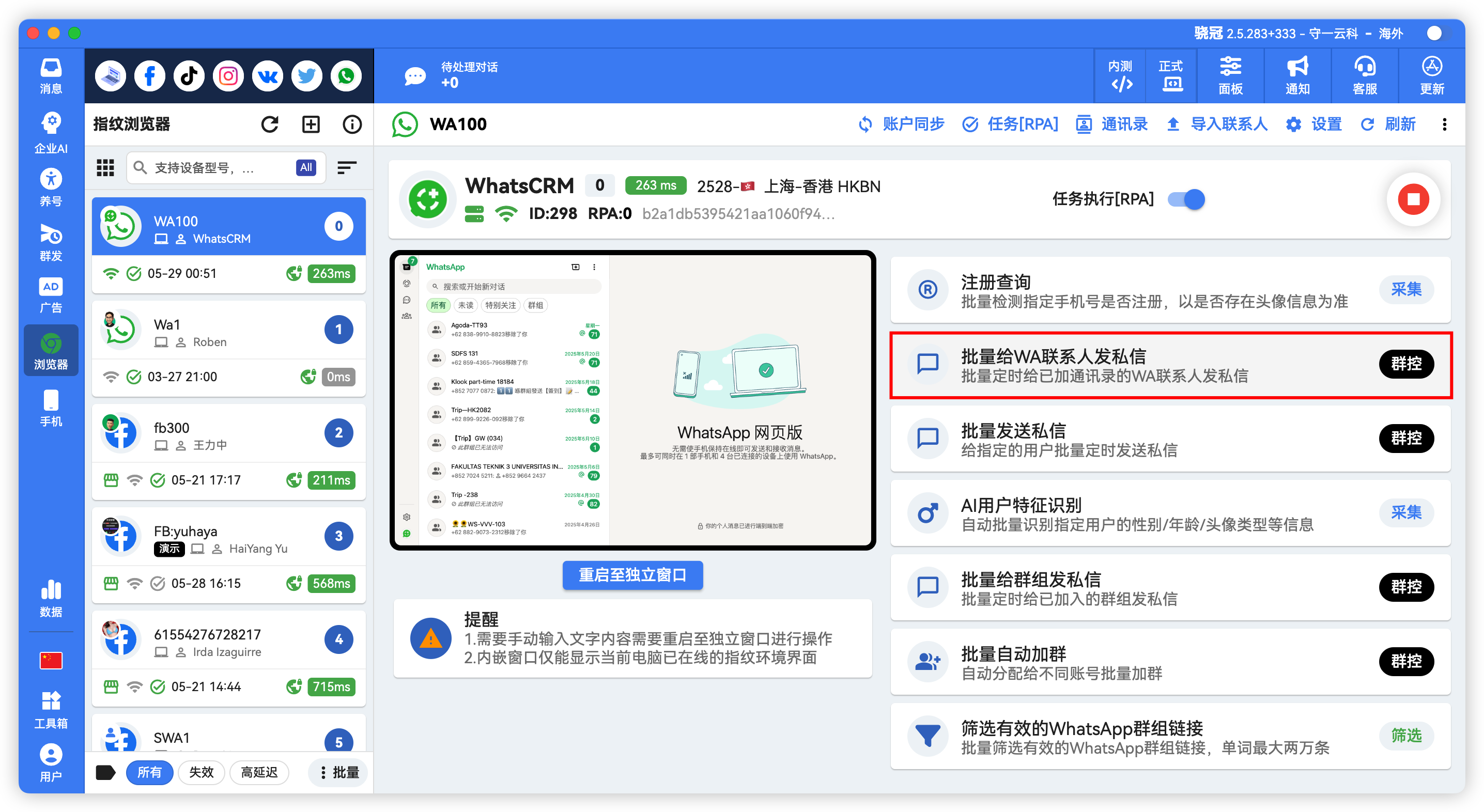Add a new fingerprint browser environment
The height and width of the screenshot is (812, 1484).
[x=311, y=124]
